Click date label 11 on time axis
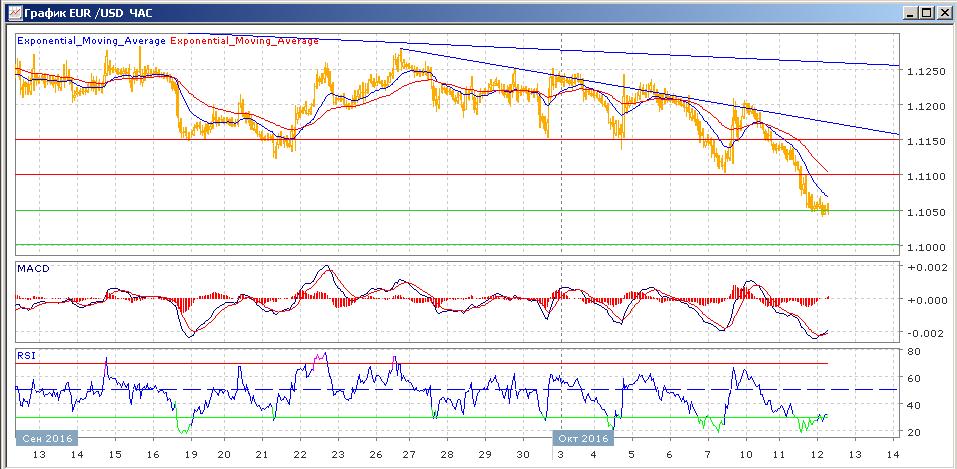The image size is (957, 469). point(778,455)
